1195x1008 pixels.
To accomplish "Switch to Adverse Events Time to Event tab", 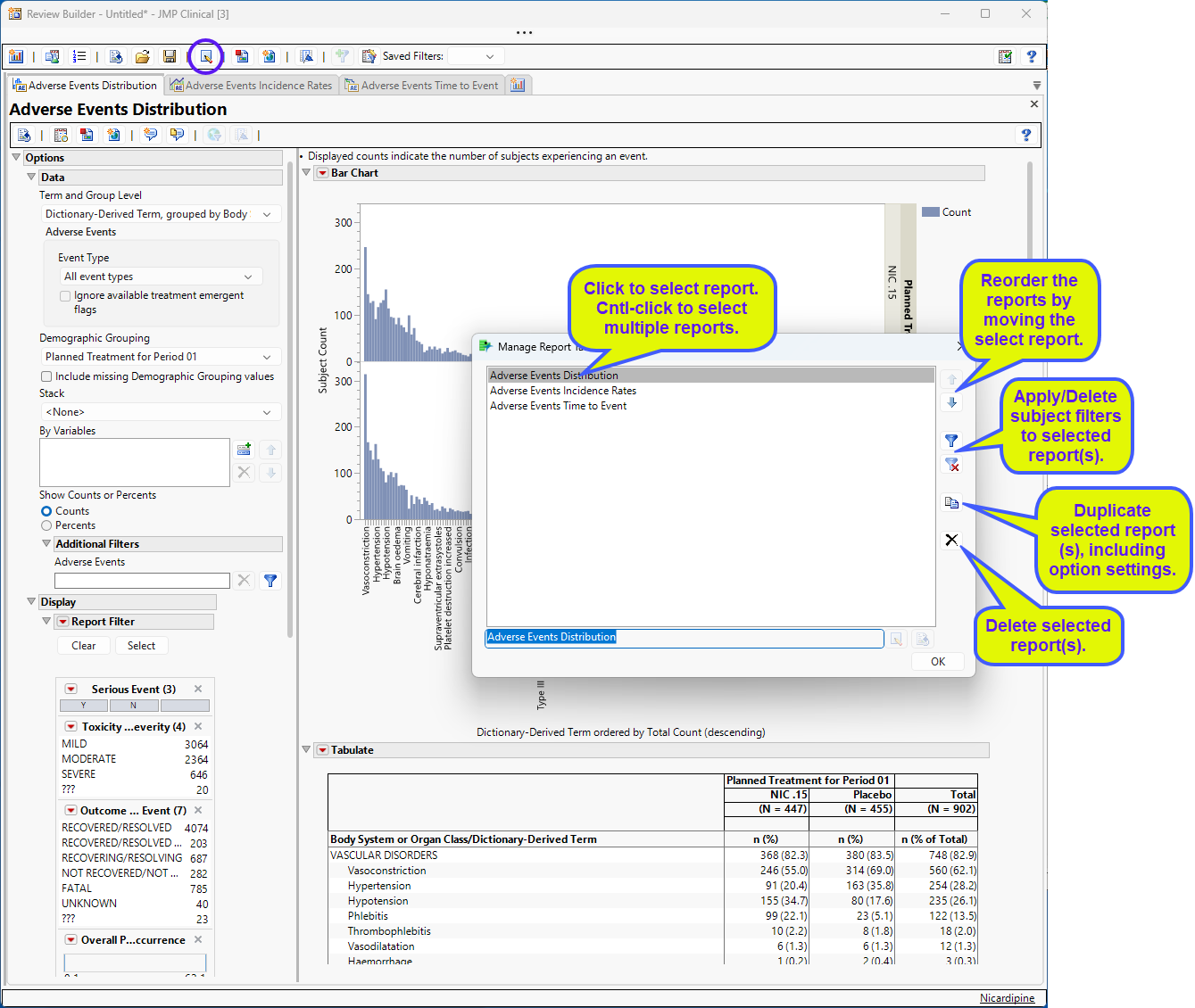I will tap(422, 86).
